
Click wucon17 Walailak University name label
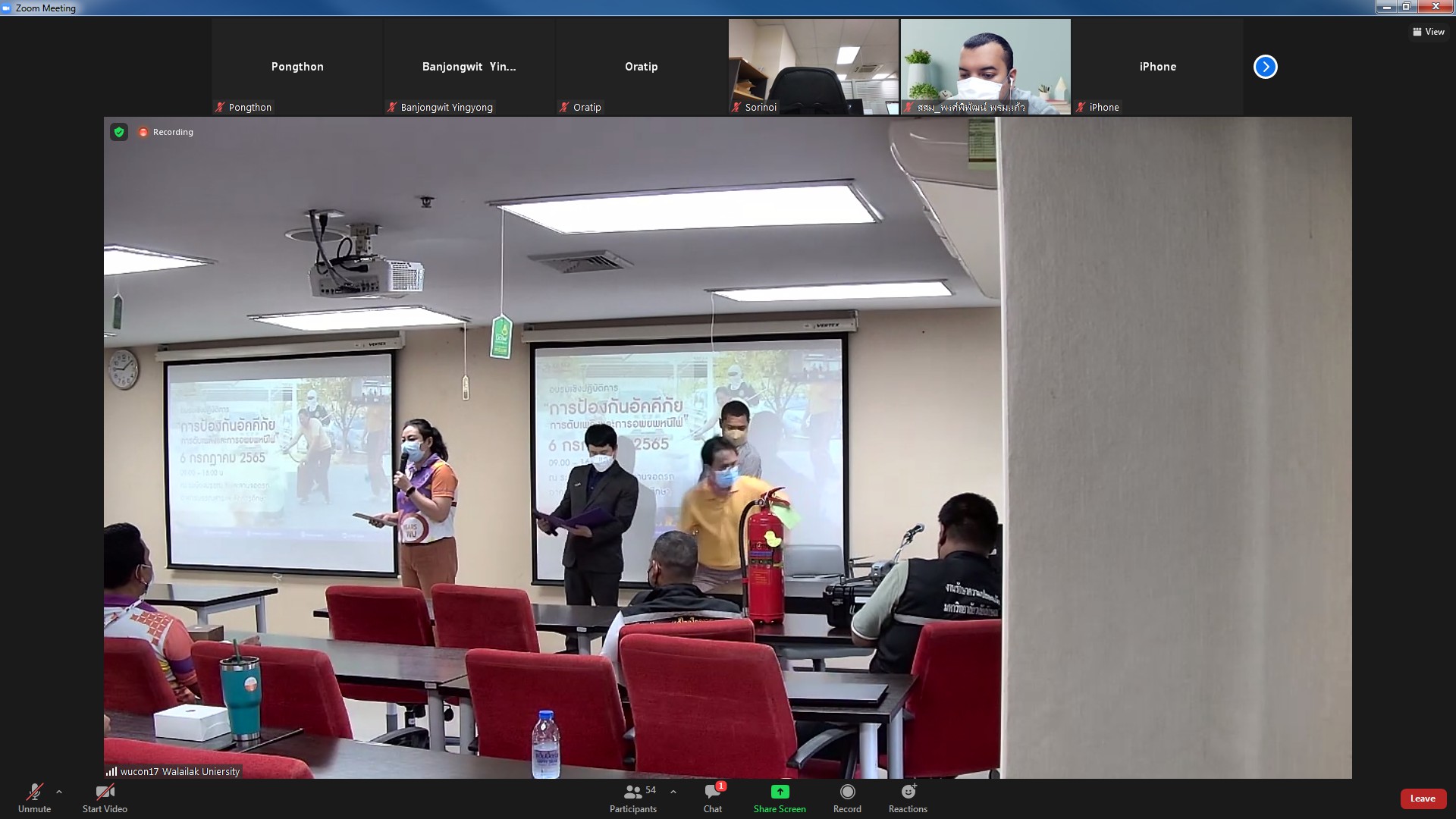coord(179,771)
